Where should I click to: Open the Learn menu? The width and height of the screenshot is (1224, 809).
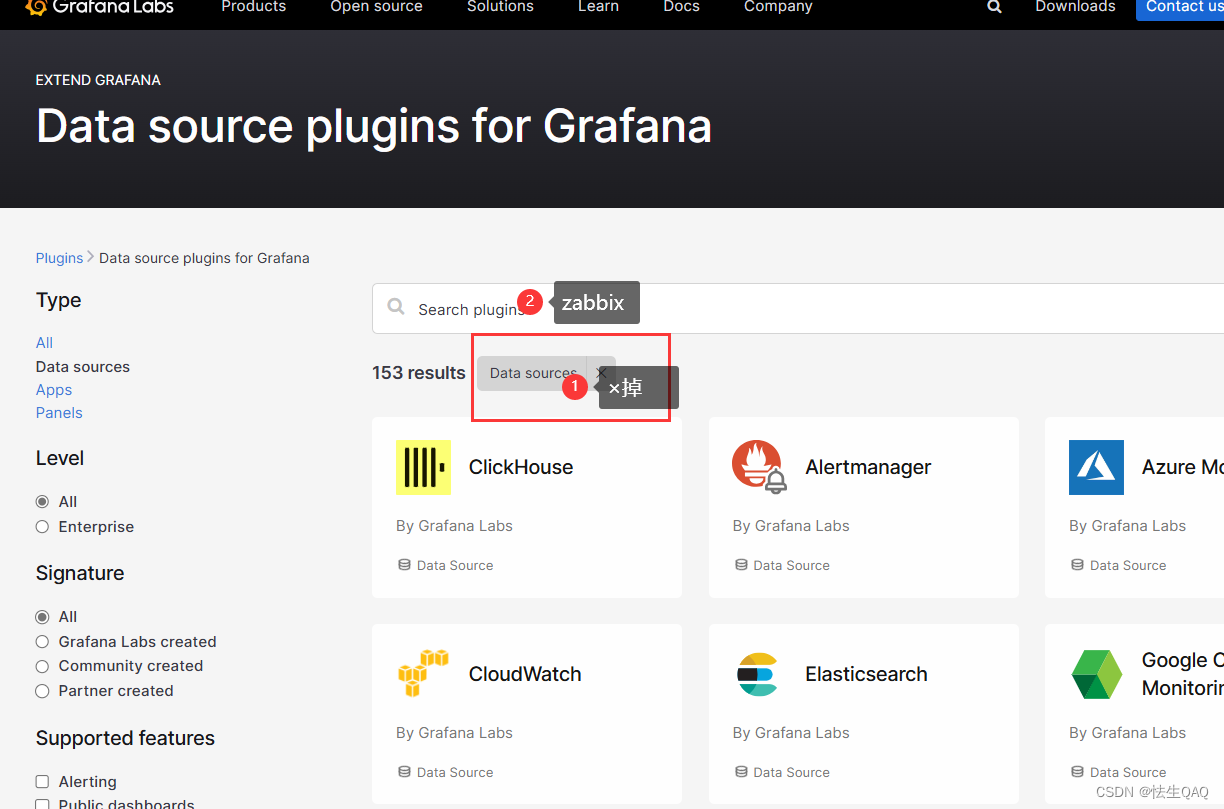pyautogui.click(x=598, y=7)
